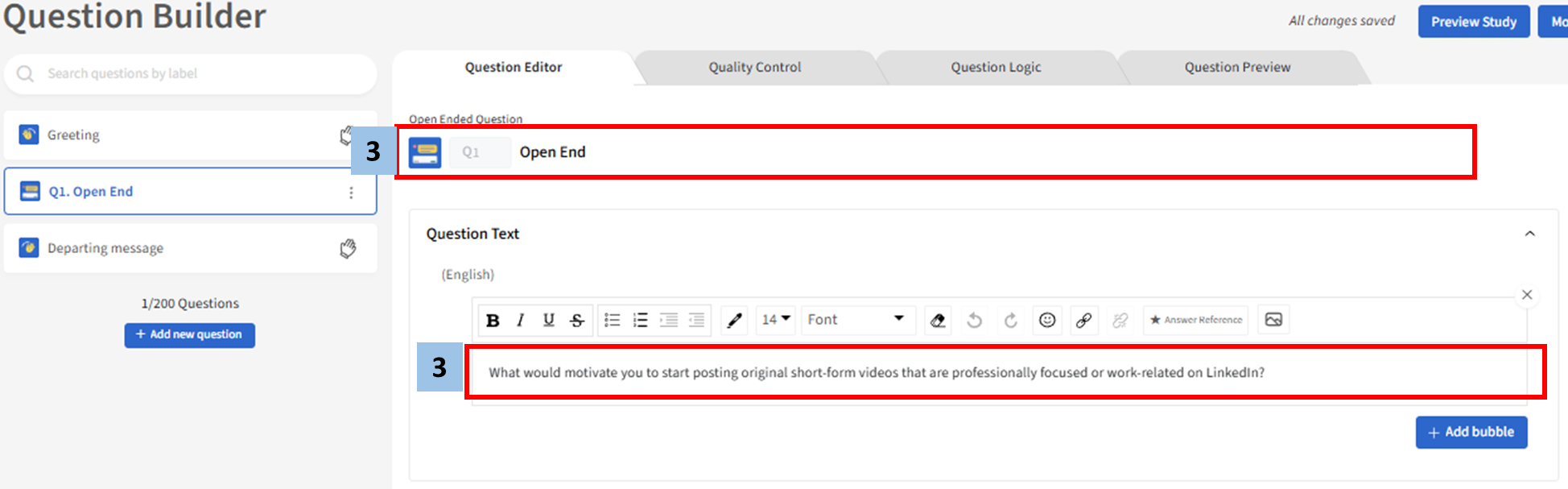Redo the last edit
The width and height of the screenshot is (1568, 489).
point(1011,321)
